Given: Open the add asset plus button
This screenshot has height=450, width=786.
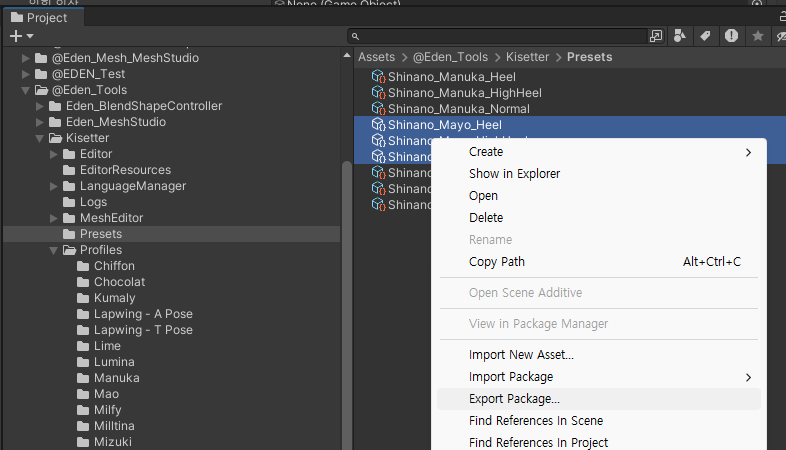Looking at the screenshot, I should point(16,36).
